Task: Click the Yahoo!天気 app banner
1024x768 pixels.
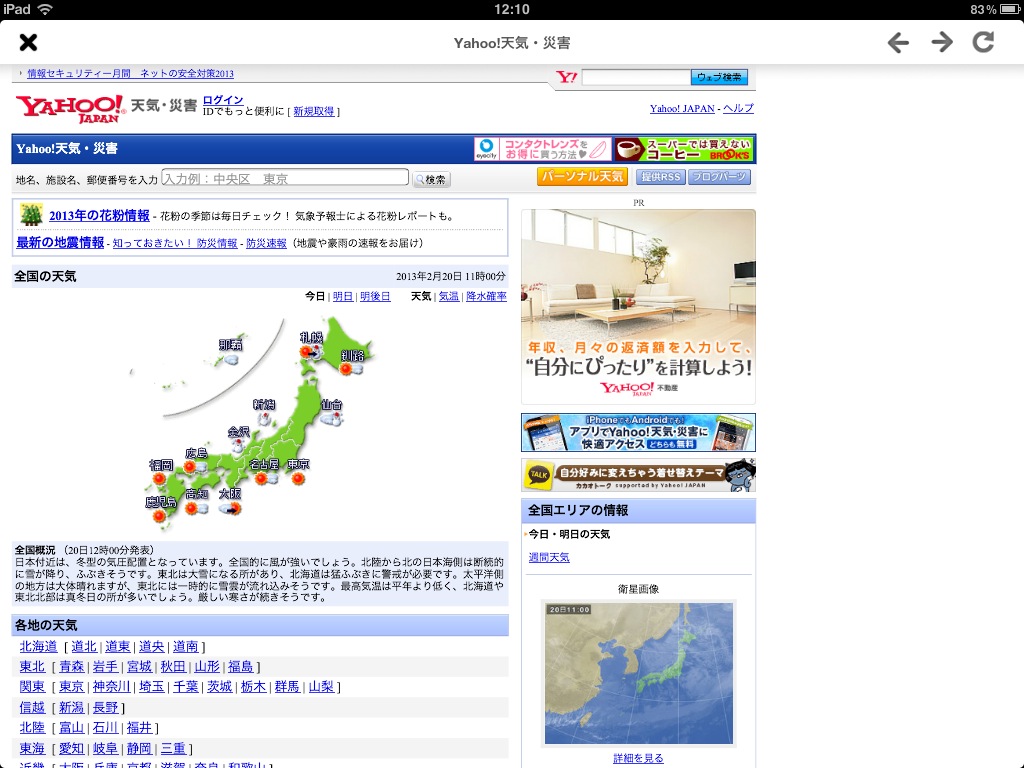Action: 638,432
